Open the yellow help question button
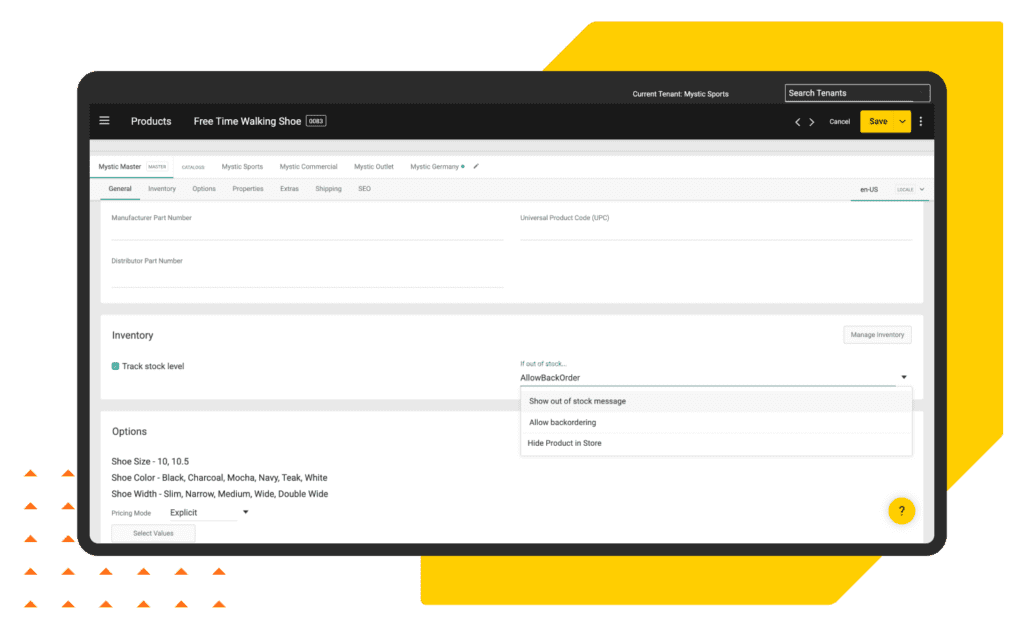This screenshot has height=627, width=1024. click(x=901, y=511)
